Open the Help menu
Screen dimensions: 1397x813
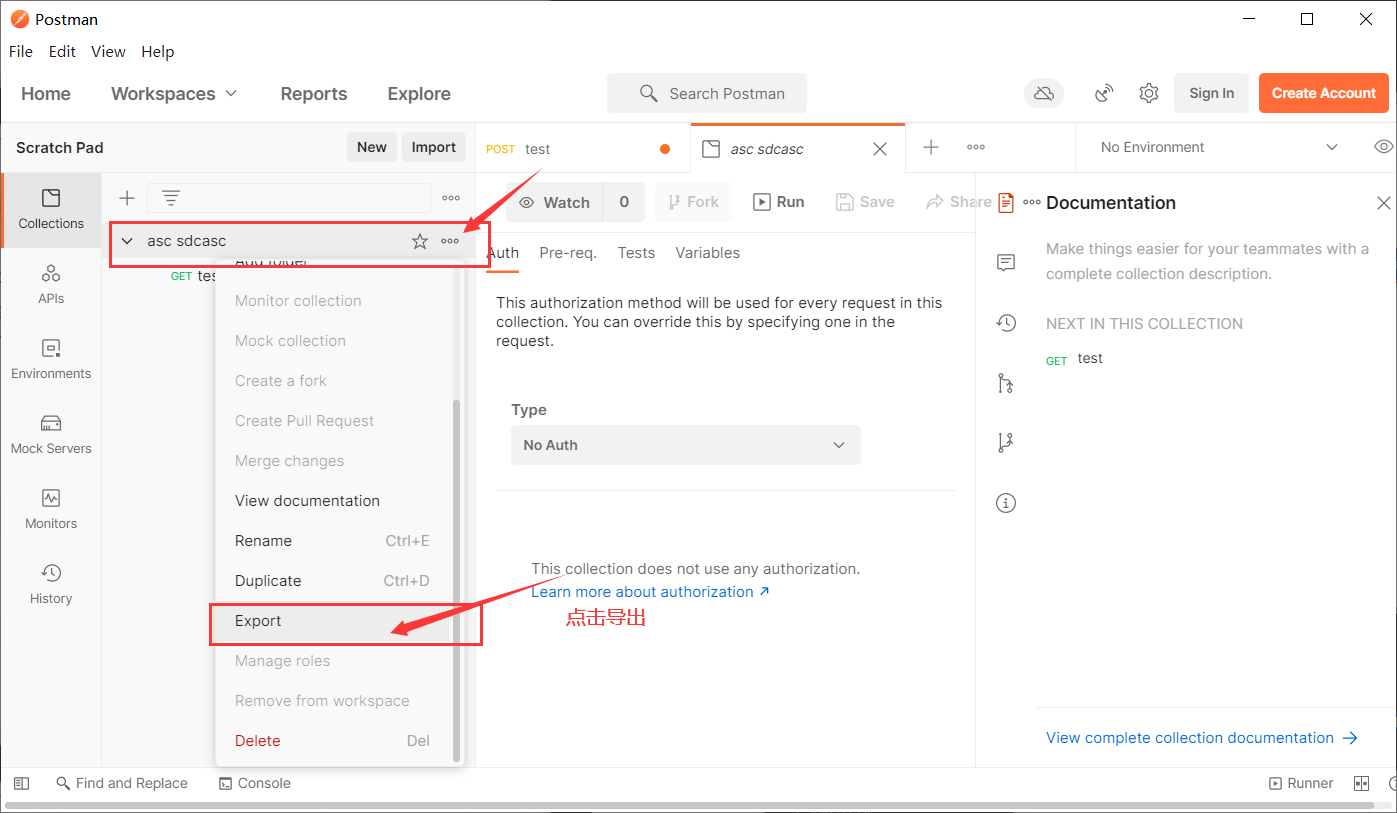tap(158, 51)
